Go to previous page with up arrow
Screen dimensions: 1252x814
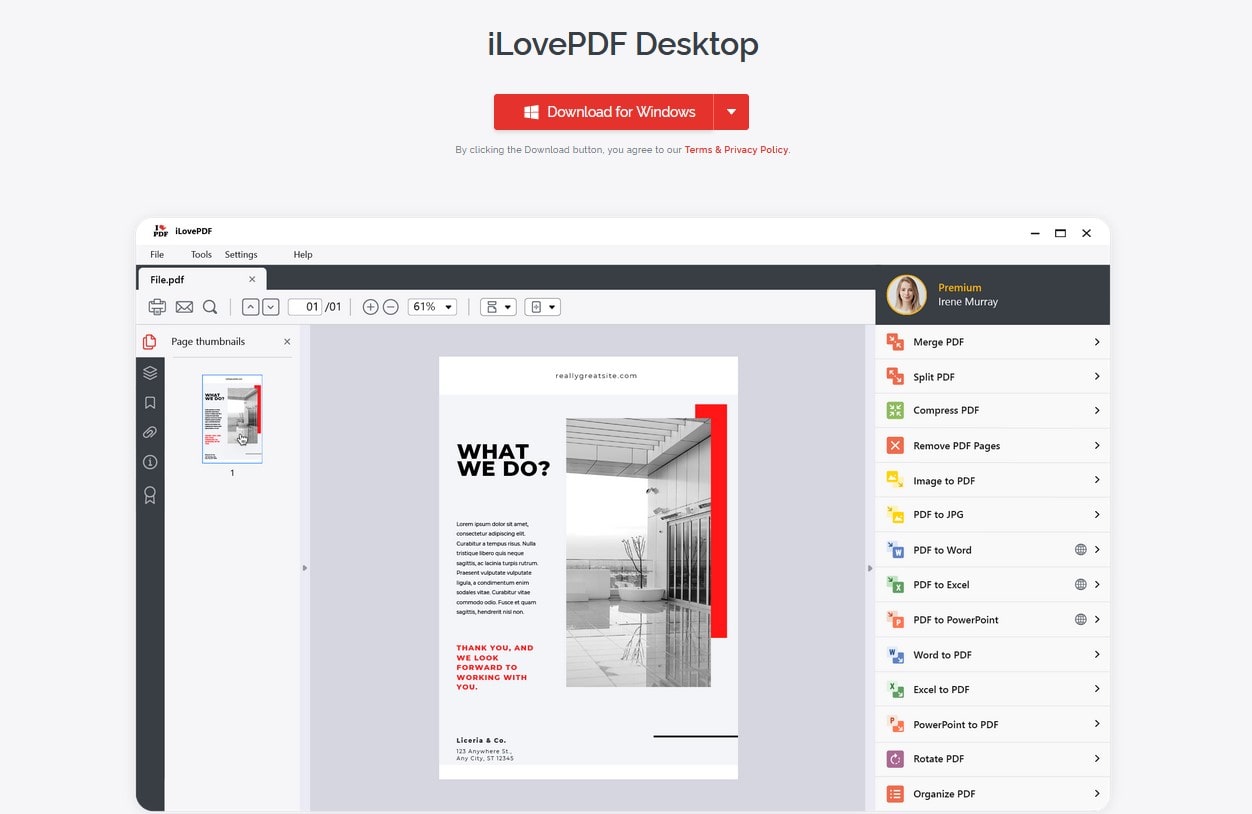251,307
